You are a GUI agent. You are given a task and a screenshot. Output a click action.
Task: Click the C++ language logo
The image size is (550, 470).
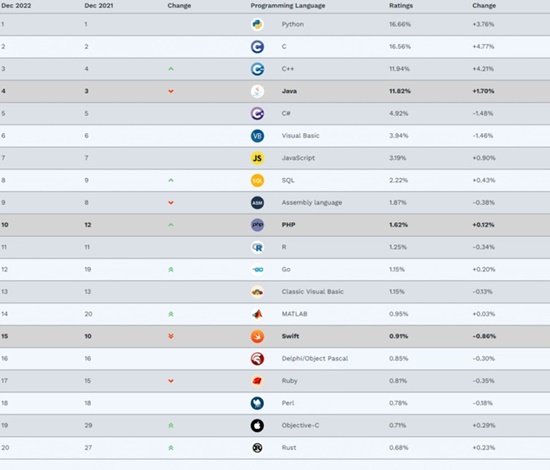(257, 69)
